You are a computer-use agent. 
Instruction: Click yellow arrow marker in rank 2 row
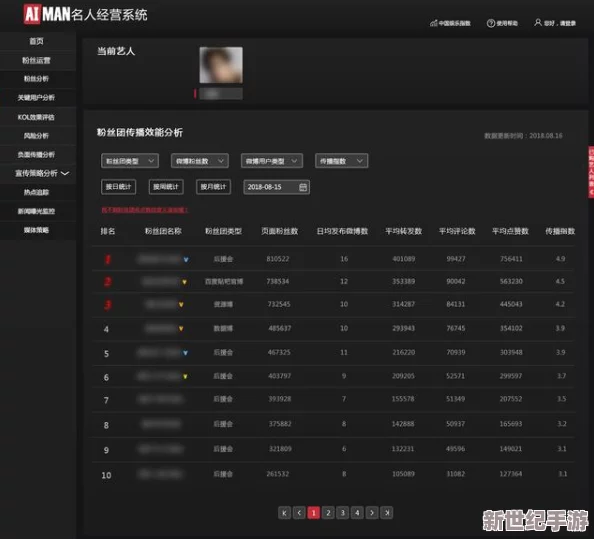[x=184, y=282]
